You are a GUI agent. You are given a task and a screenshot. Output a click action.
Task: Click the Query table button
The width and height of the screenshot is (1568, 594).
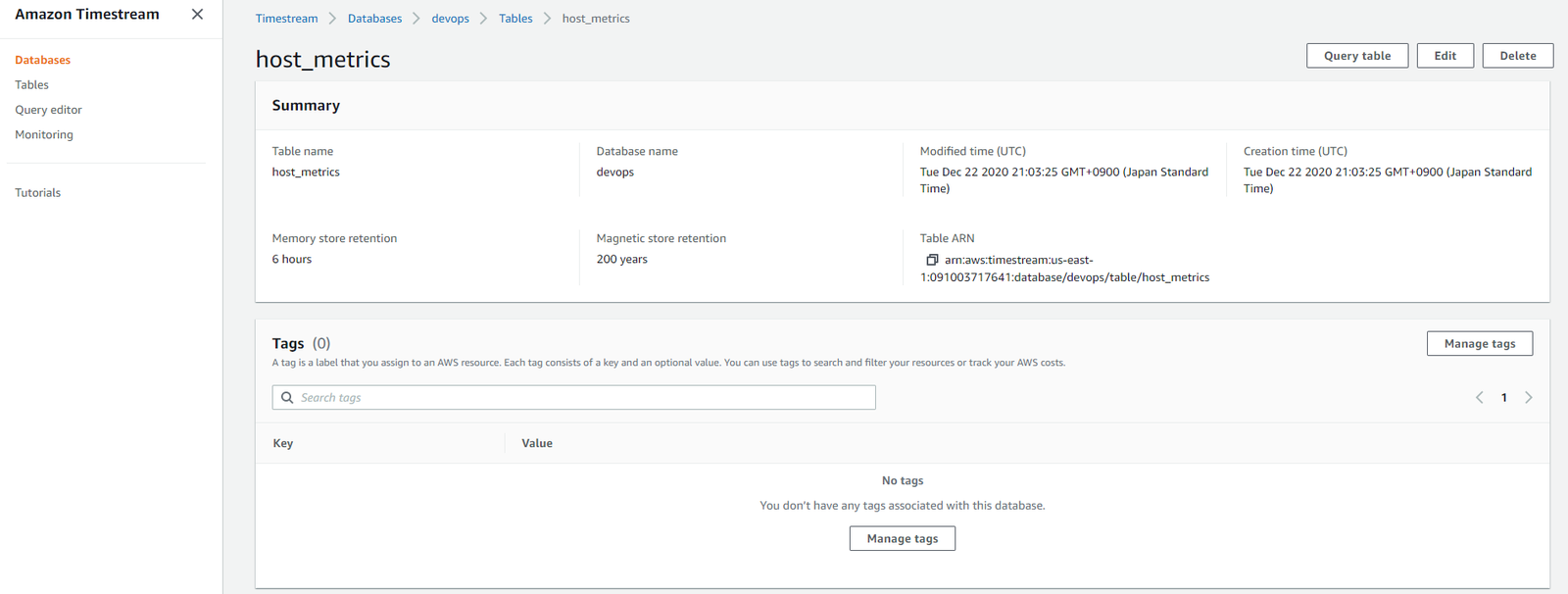pos(1356,56)
